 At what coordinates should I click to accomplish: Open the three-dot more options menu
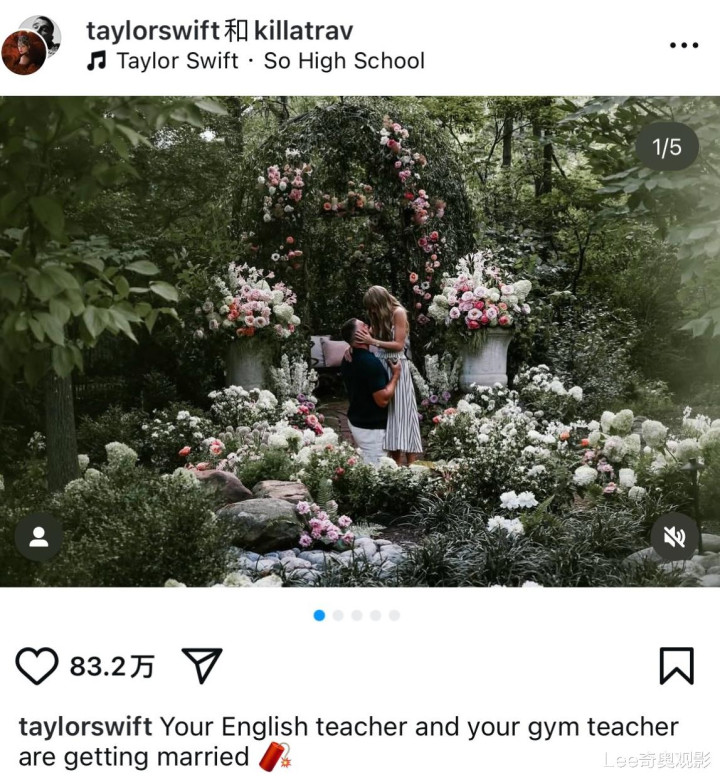coord(684,45)
